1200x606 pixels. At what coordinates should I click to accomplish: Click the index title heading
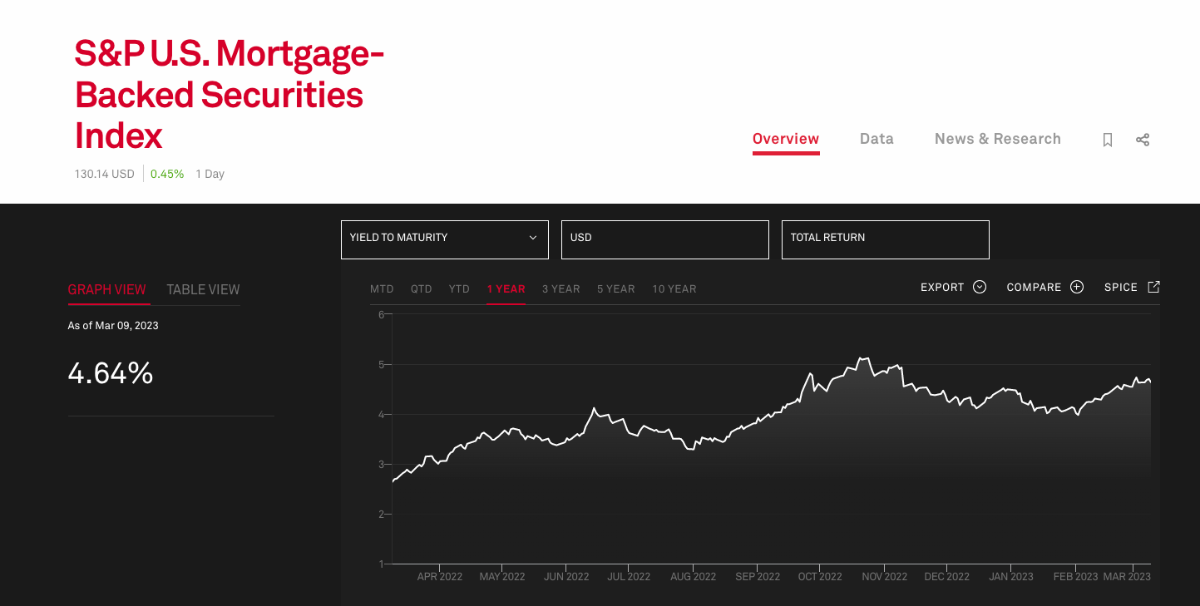(x=229, y=94)
